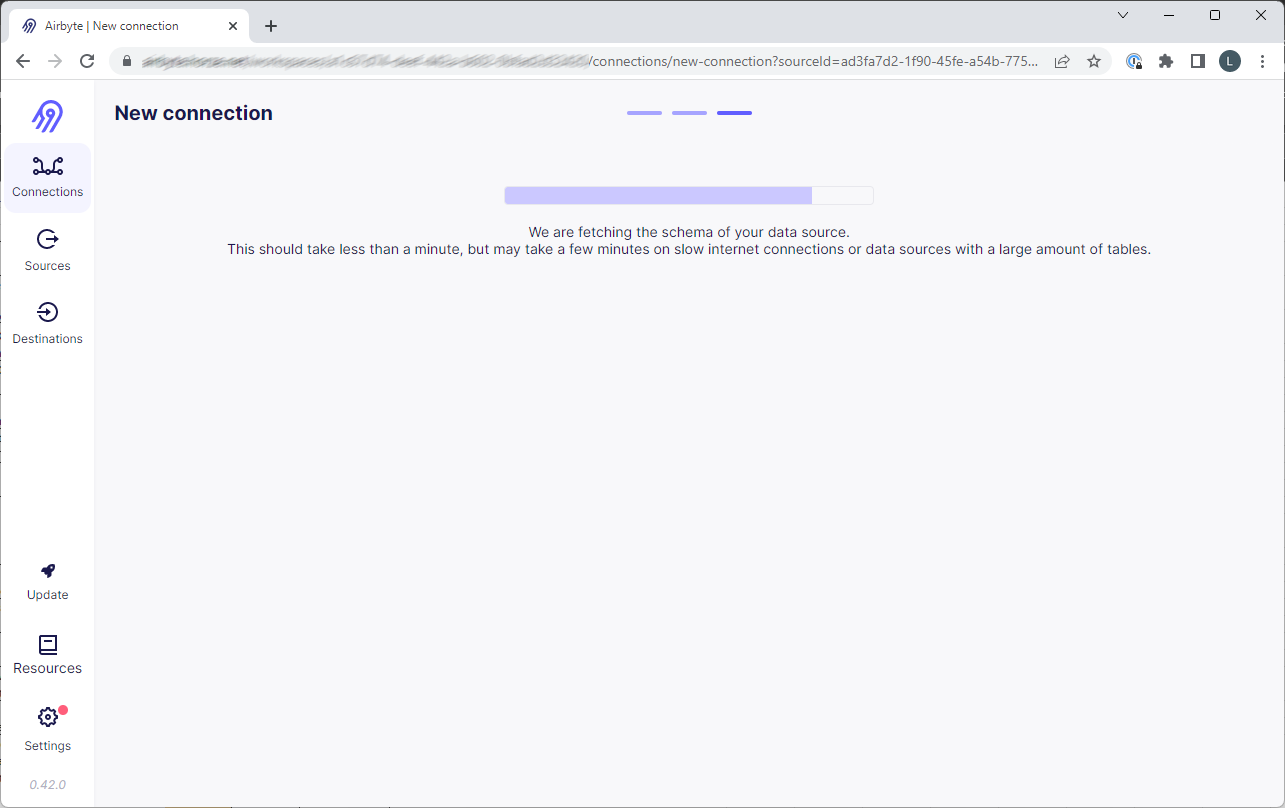Open the Connections page in the sidebar
The width and height of the screenshot is (1285, 808).
[47, 177]
